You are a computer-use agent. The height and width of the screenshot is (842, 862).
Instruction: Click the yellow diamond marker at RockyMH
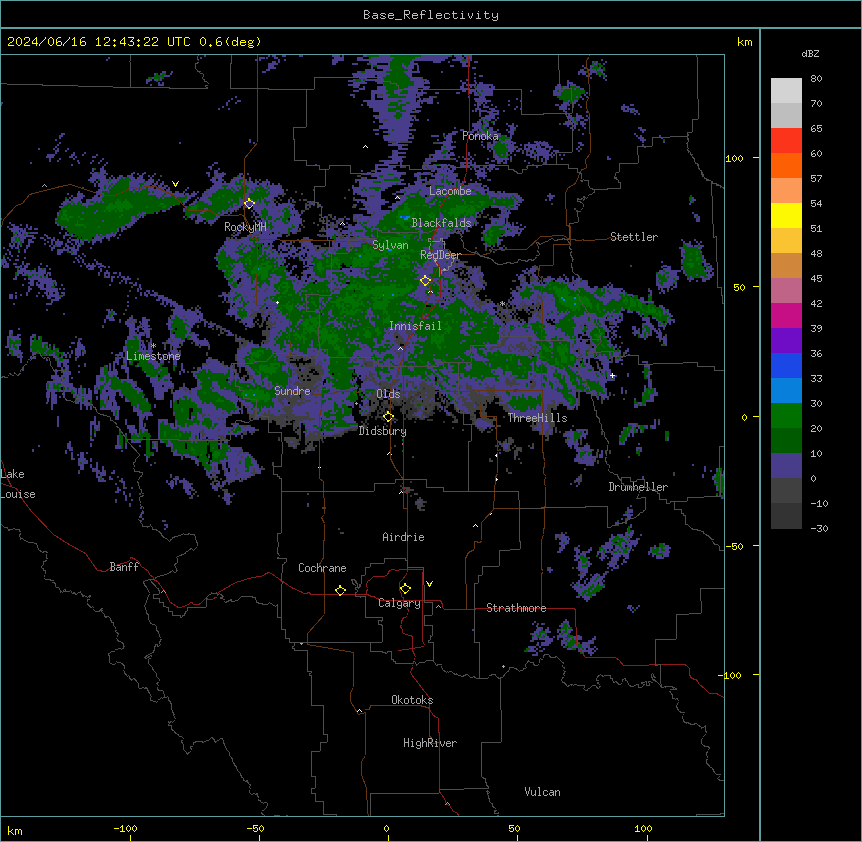[249, 203]
